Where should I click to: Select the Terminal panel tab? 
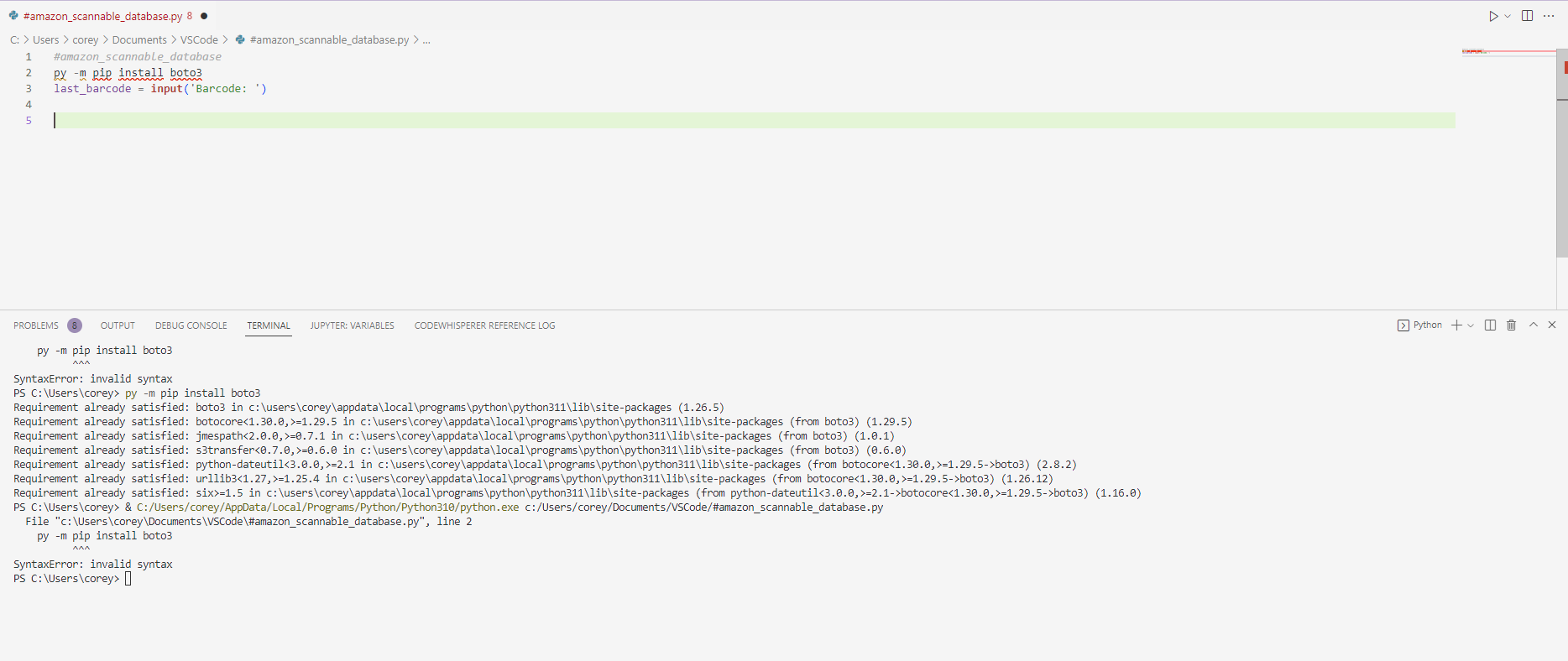point(269,325)
